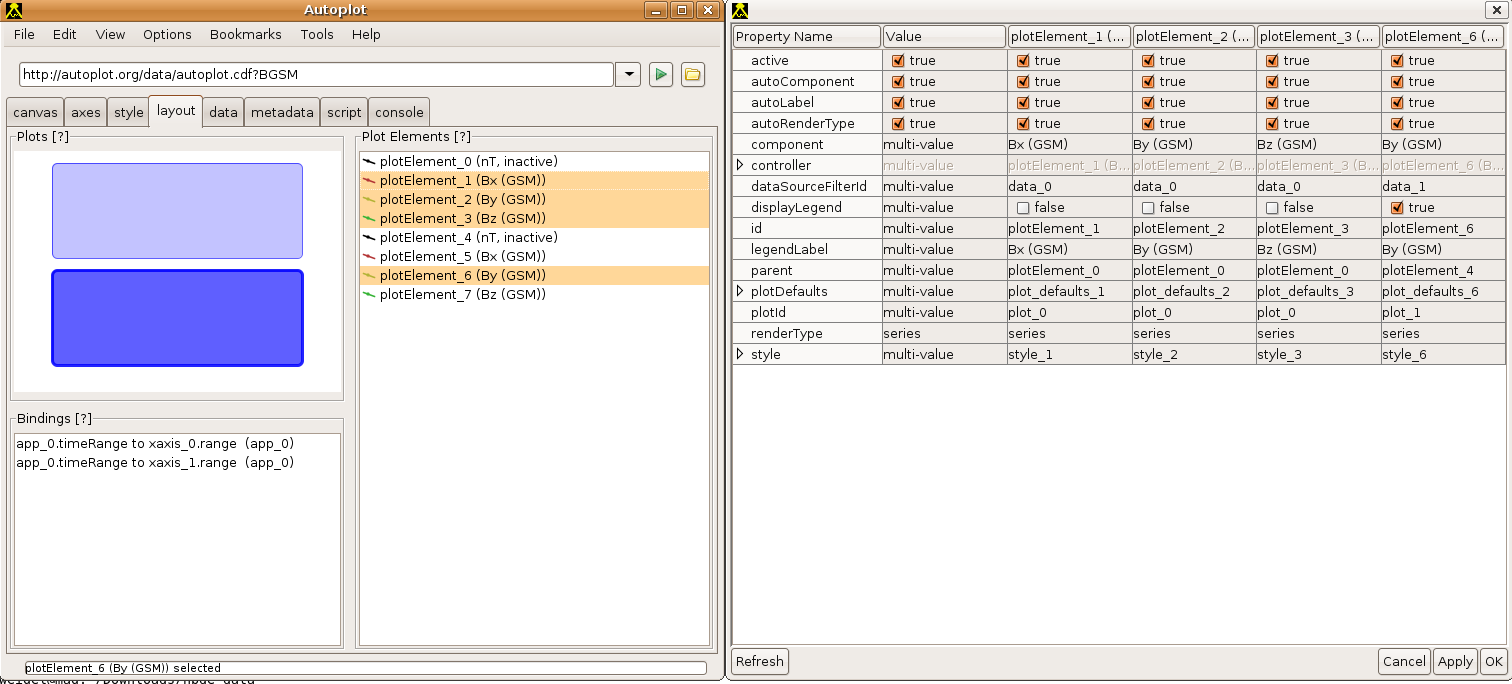Enable displayLegend for plotElement_1 column
This screenshot has width=1512, height=684.
[1023, 208]
